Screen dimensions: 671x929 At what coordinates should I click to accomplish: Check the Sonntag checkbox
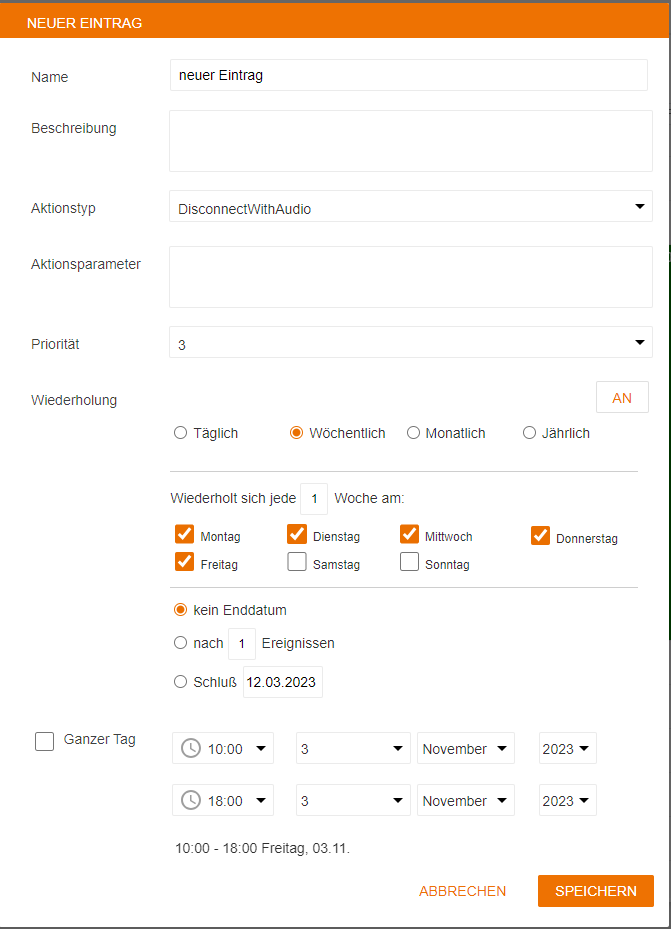click(x=409, y=562)
